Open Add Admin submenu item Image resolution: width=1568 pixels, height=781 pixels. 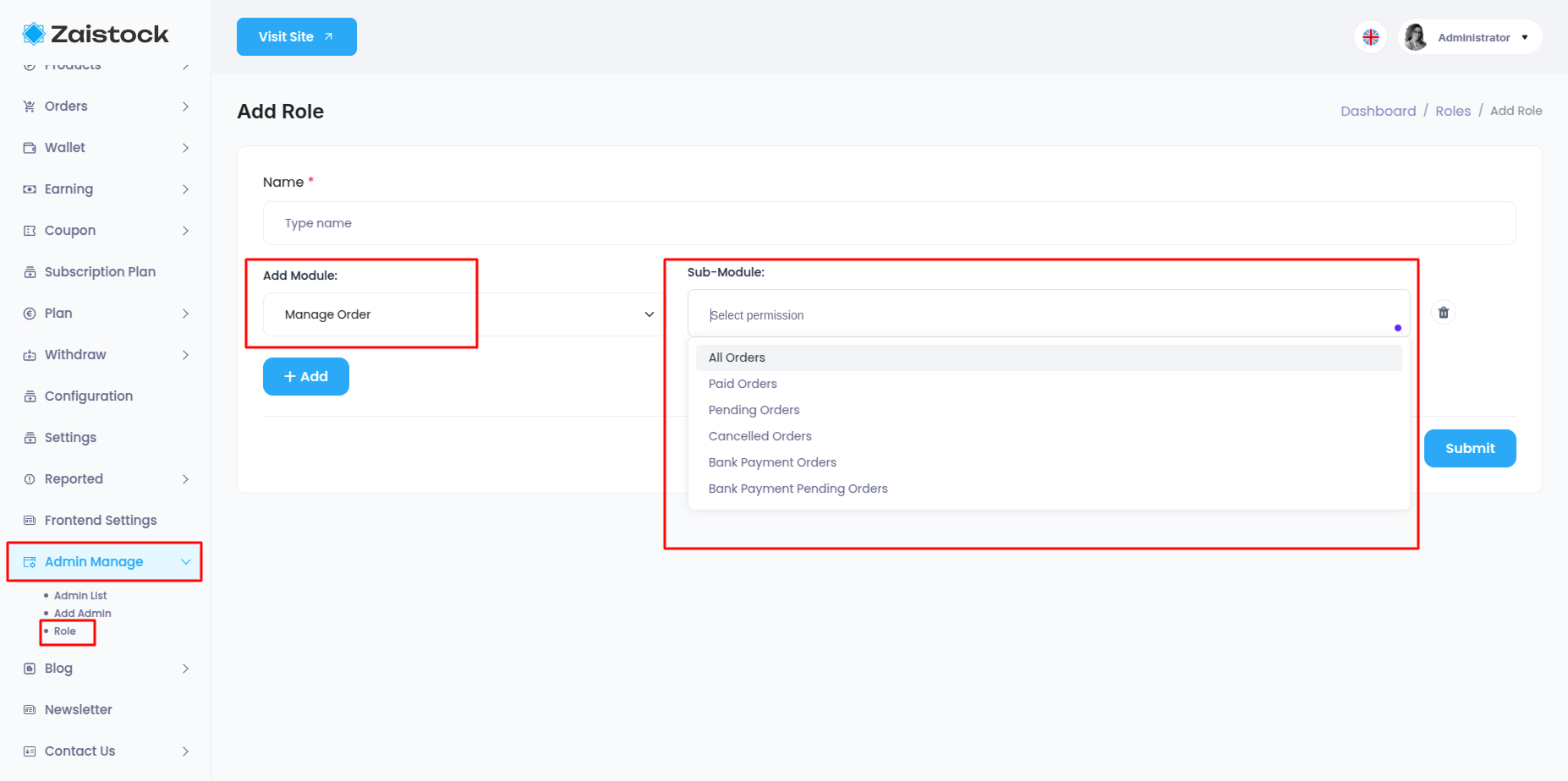83,614
